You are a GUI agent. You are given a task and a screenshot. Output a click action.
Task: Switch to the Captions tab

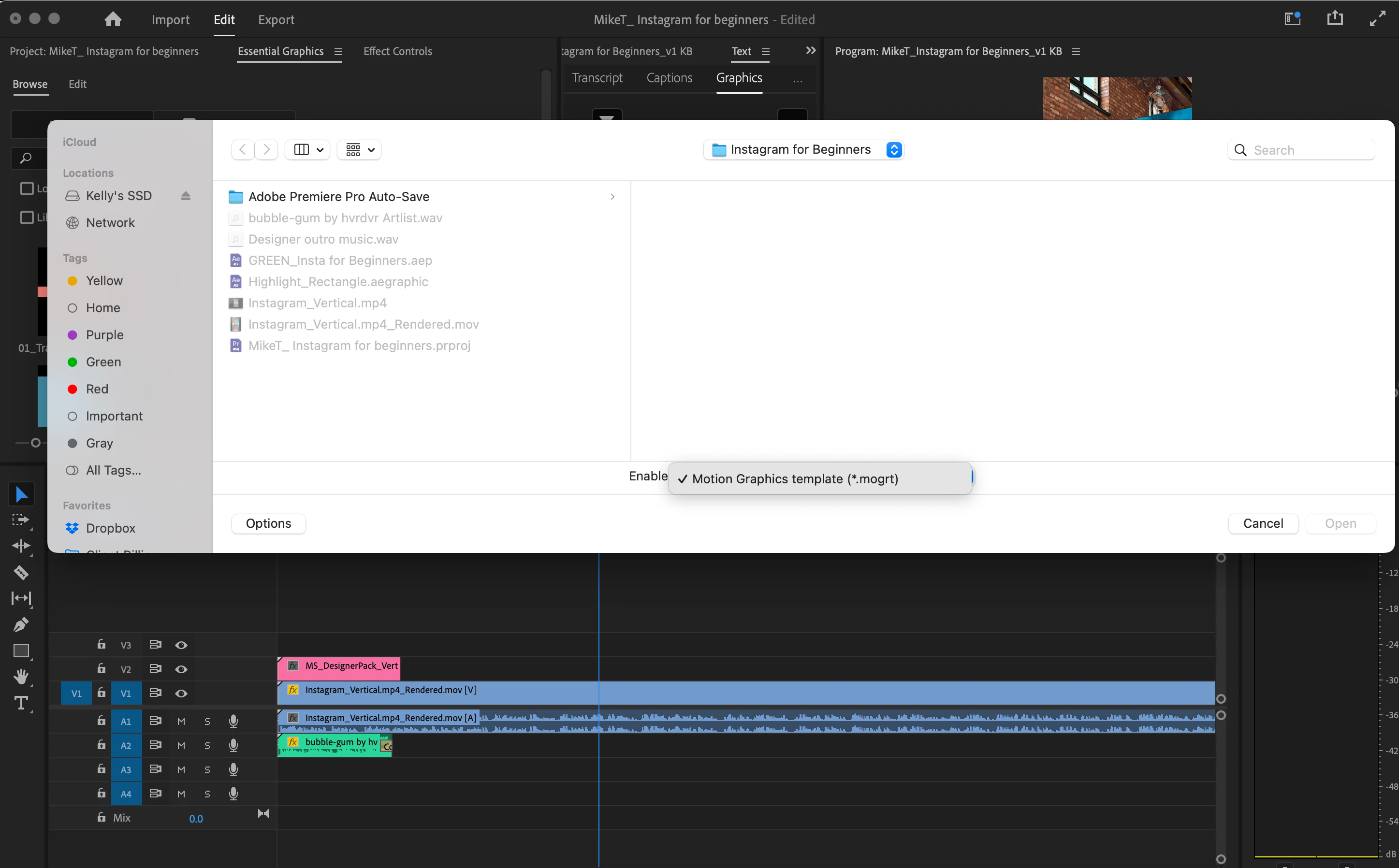669,78
